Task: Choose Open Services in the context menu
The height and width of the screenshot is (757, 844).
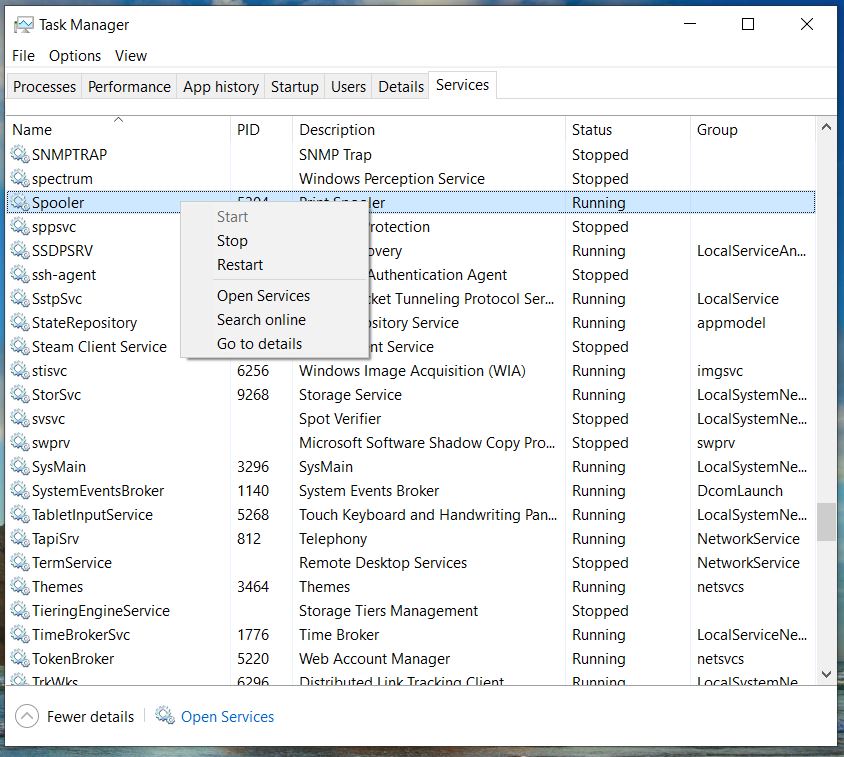Action: pyautogui.click(x=275, y=296)
